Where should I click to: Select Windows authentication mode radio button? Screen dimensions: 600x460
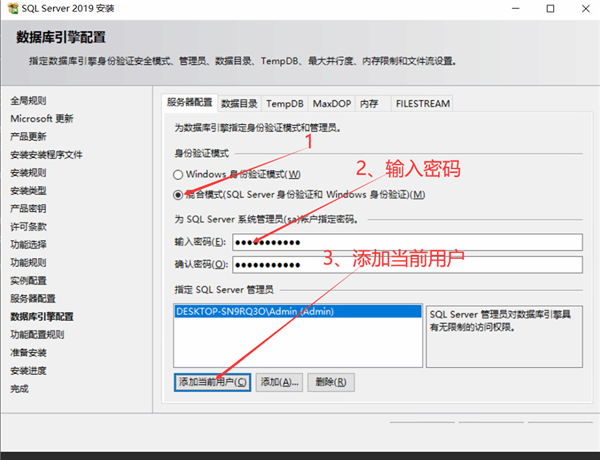point(178,174)
